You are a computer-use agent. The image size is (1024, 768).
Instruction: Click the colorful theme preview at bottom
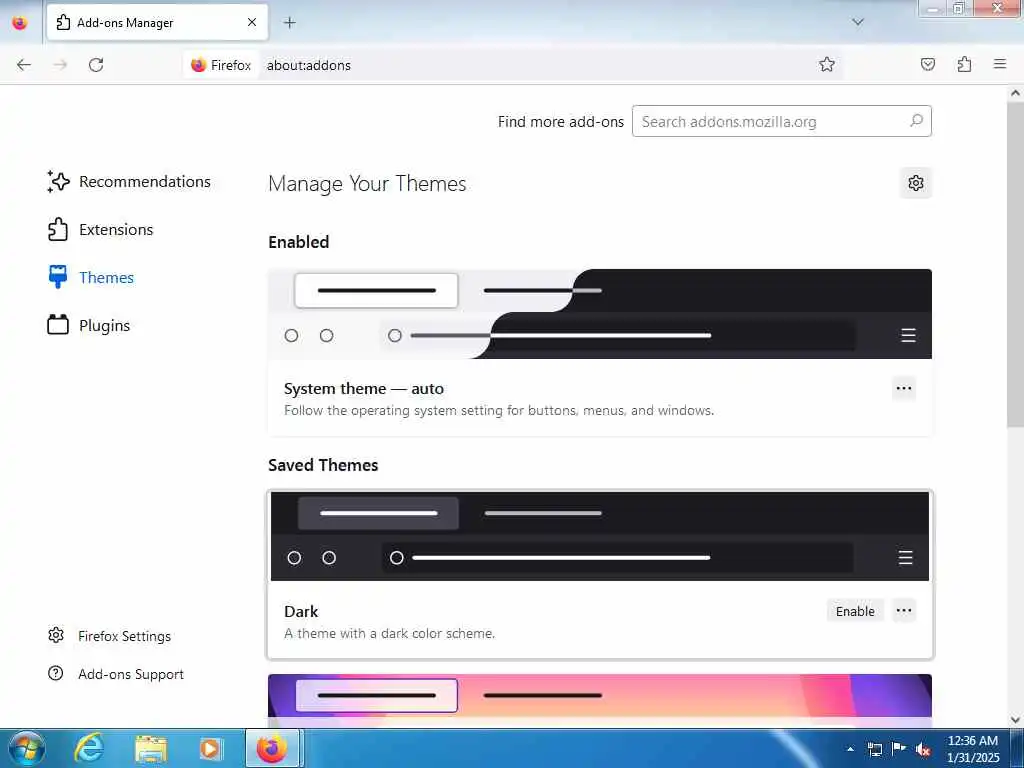point(600,700)
